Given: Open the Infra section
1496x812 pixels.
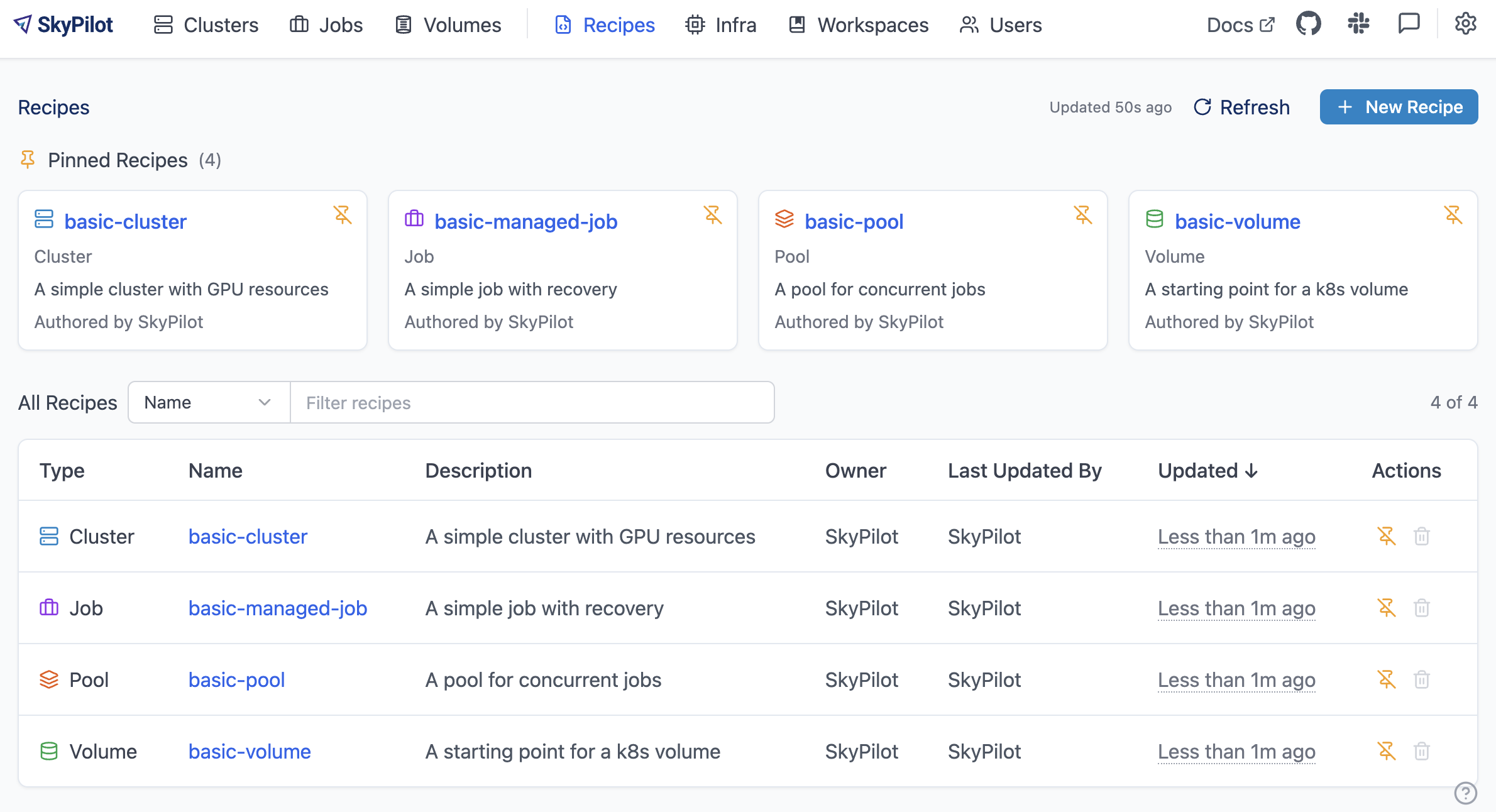Looking at the screenshot, I should pos(722,25).
